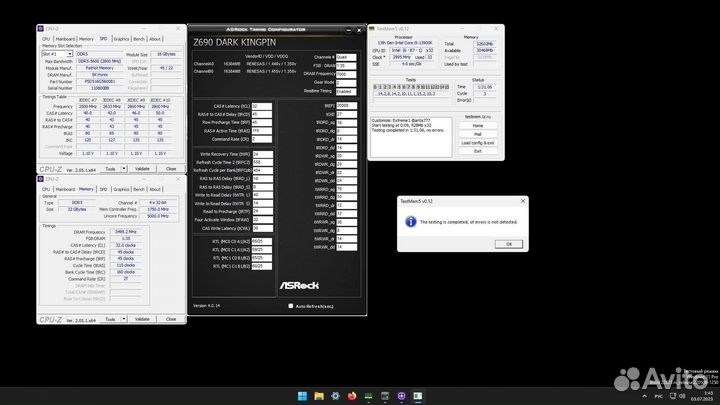Image resolution: width=720 pixels, height=405 pixels.
Task: Open About tab in upper CPU-Z window
Action: coord(155,39)
